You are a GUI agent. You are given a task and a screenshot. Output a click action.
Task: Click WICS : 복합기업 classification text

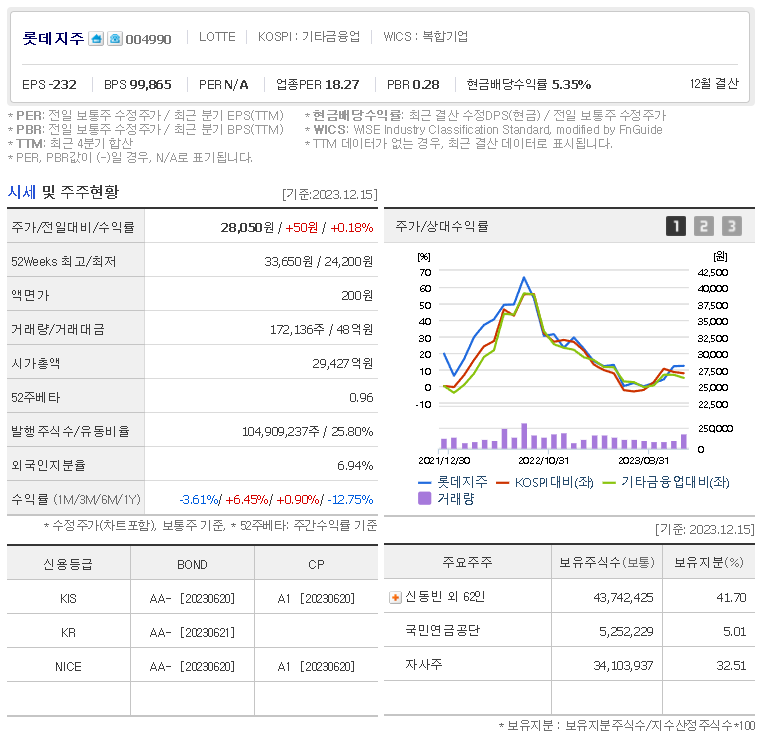(x=426, y=37)
